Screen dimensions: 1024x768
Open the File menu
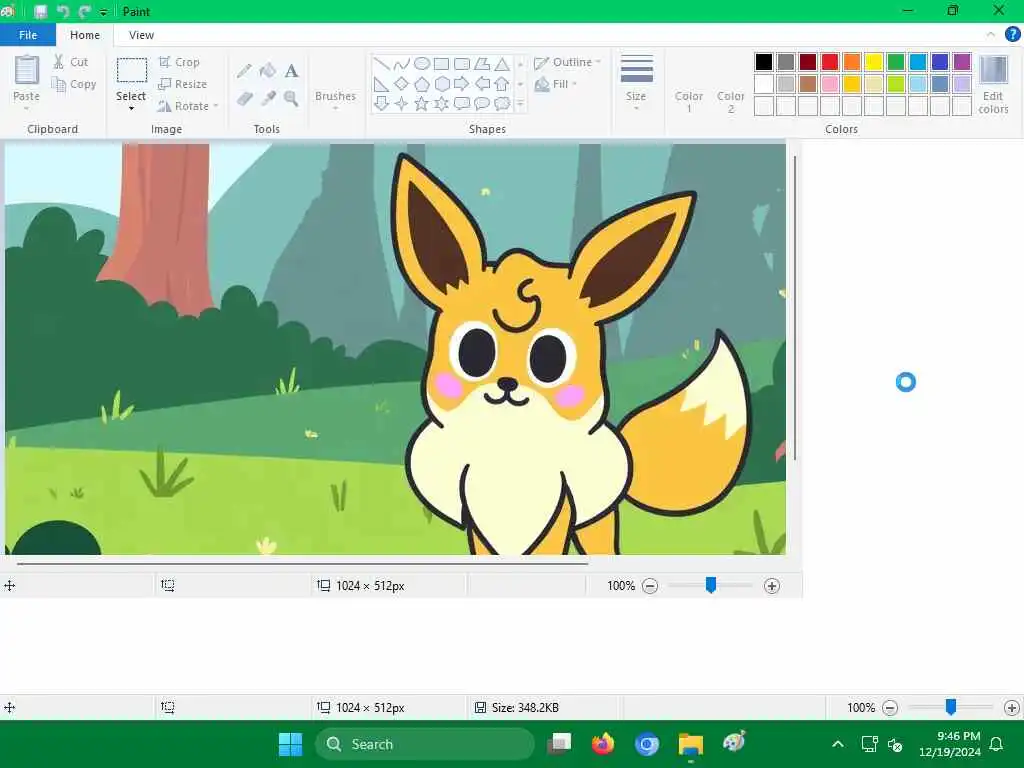pyautogui.click(x=28, y=35)
